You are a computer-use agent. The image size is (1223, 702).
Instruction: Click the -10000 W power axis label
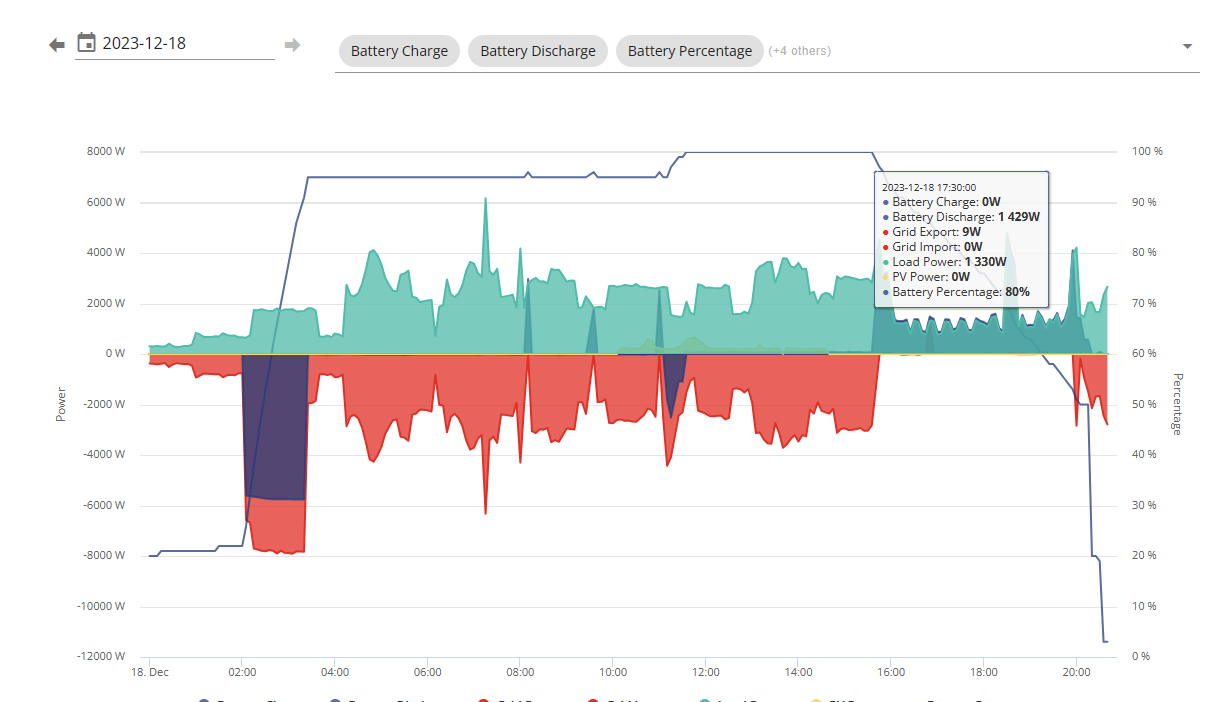[101, 606]
